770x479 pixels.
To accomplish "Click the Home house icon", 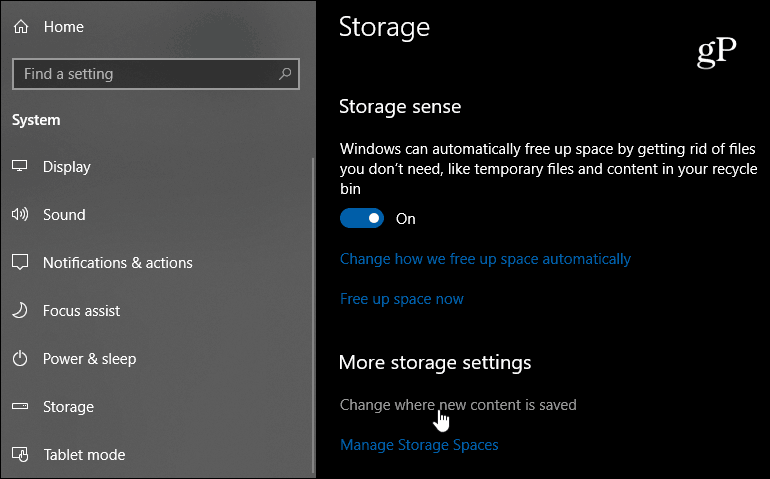I will pyautogui.click(x=21, y=27).
